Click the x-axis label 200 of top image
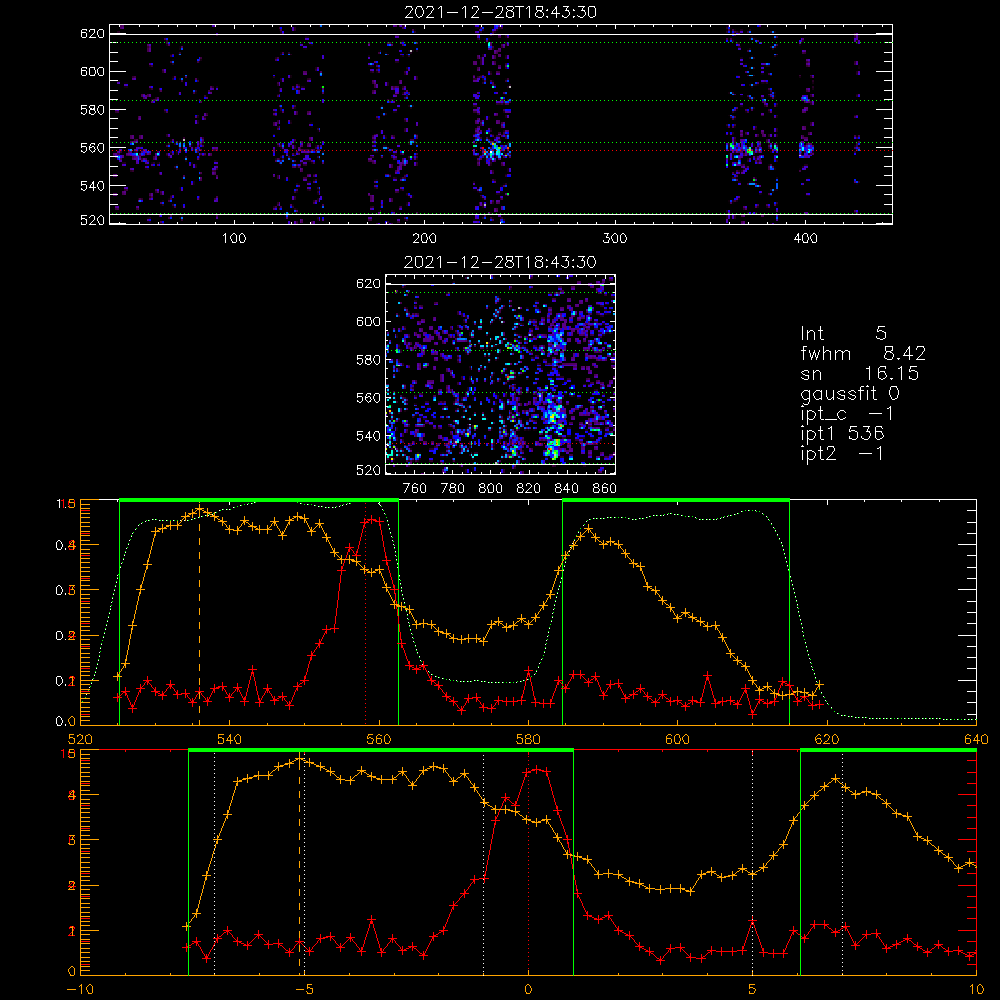Image resolution: width=1000 pixels, height=1000 pixels. [x=424, y=239]
